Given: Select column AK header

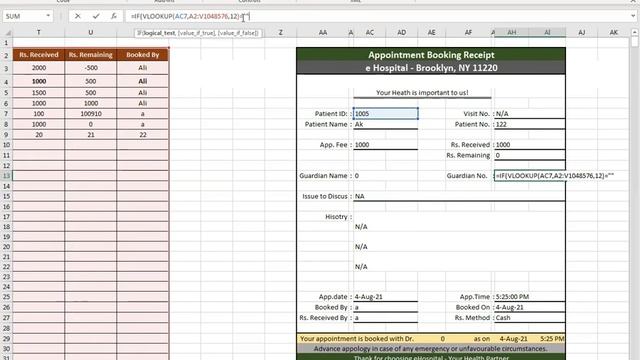Looking at the screenshot, I should 613,32.
